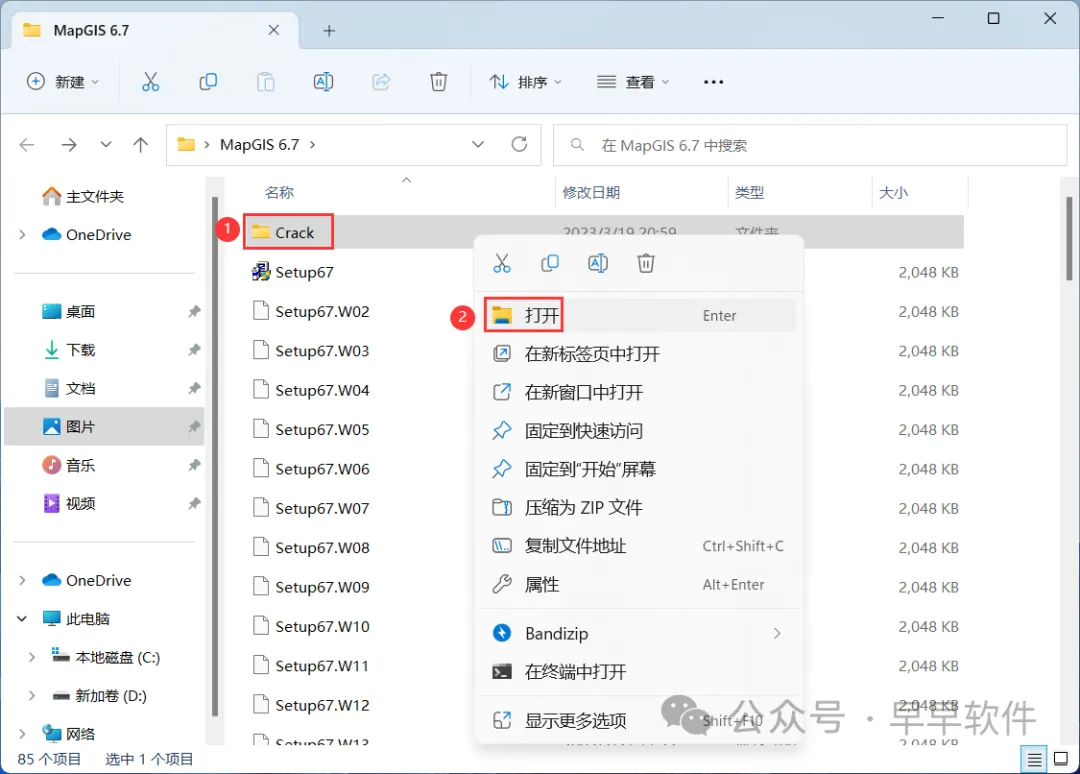Switch to details view icon in status bar

click(1034, 760)
